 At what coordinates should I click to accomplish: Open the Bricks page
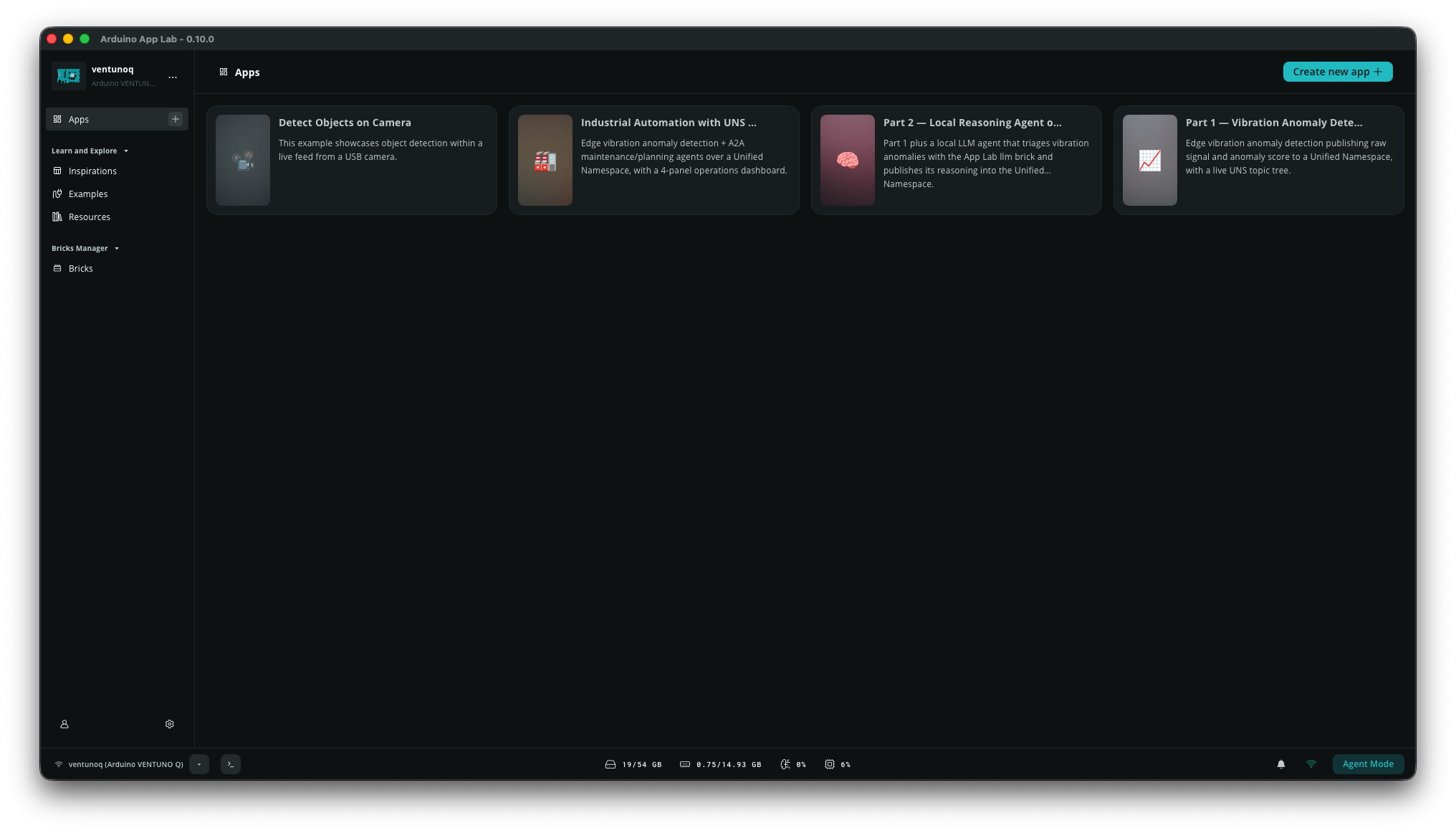click(x=81, y=268)
